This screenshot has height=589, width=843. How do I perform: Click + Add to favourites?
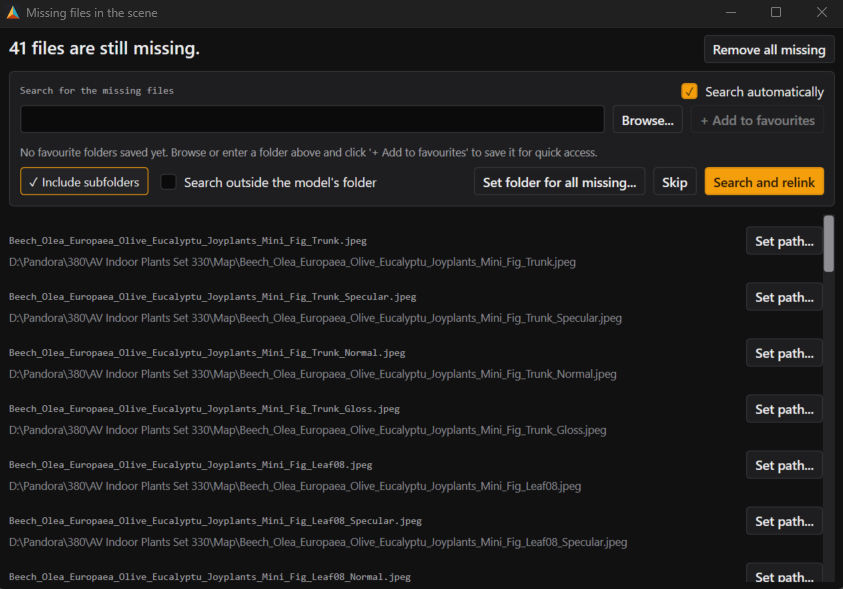coord(757,120)
